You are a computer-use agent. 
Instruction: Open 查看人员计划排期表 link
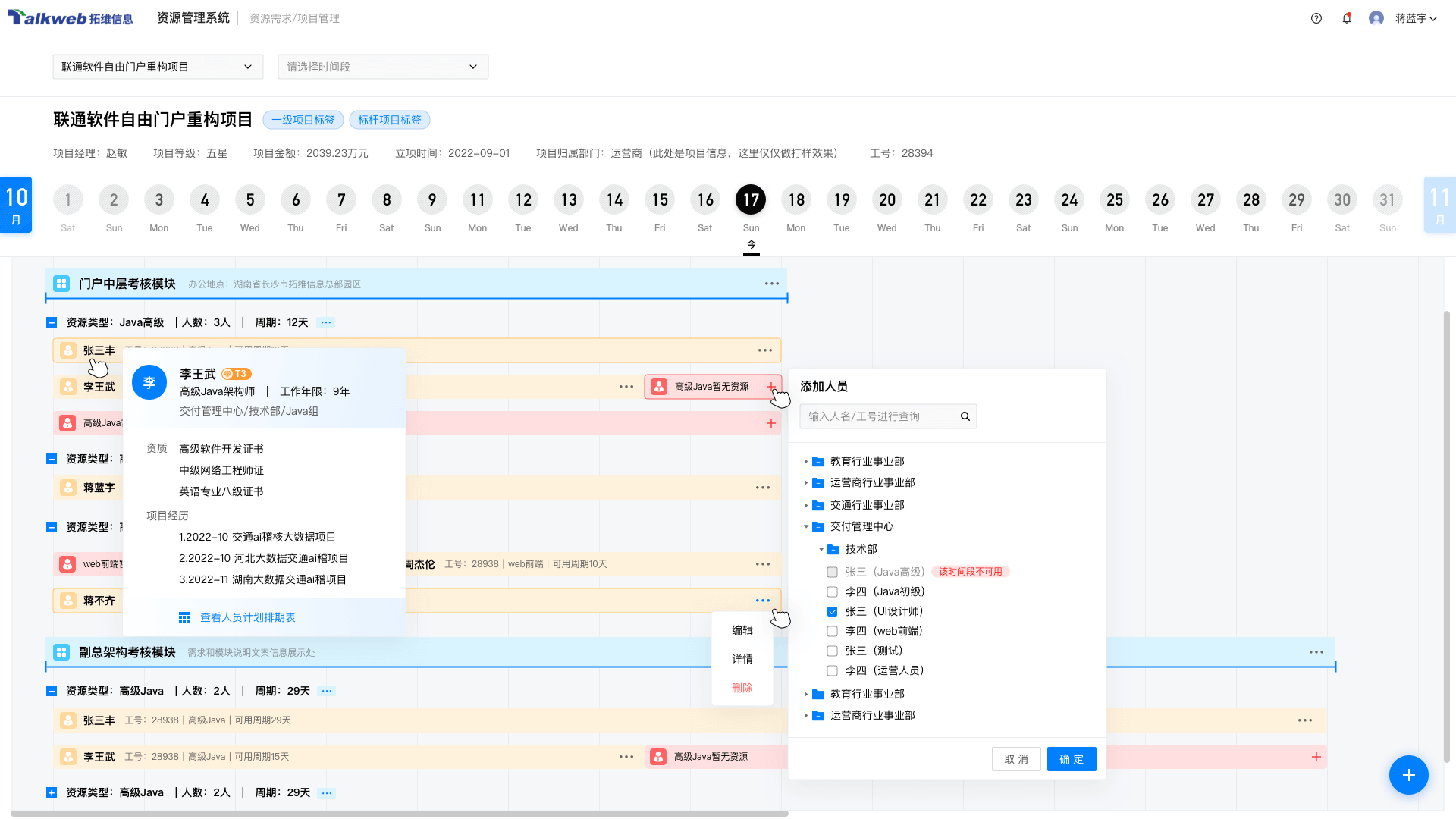(x=247, y=617)
